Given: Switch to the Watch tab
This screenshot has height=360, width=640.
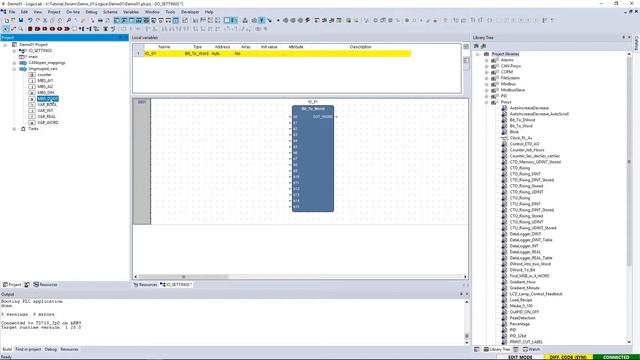Looking at the screenshot, I should [x=531, y=349].
